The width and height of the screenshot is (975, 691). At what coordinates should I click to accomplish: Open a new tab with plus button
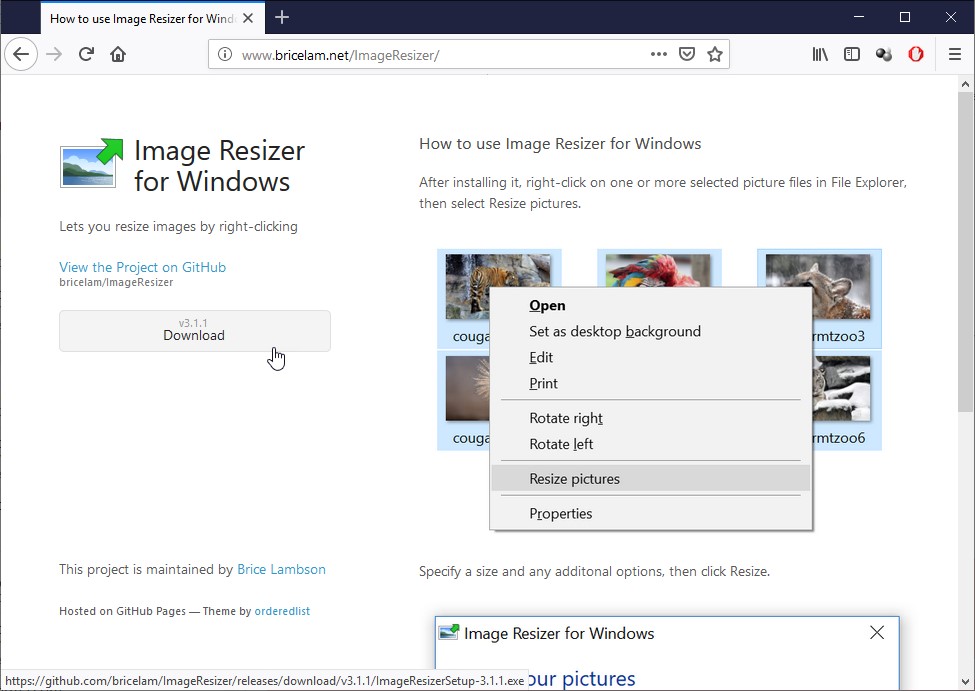coord(282,17)
